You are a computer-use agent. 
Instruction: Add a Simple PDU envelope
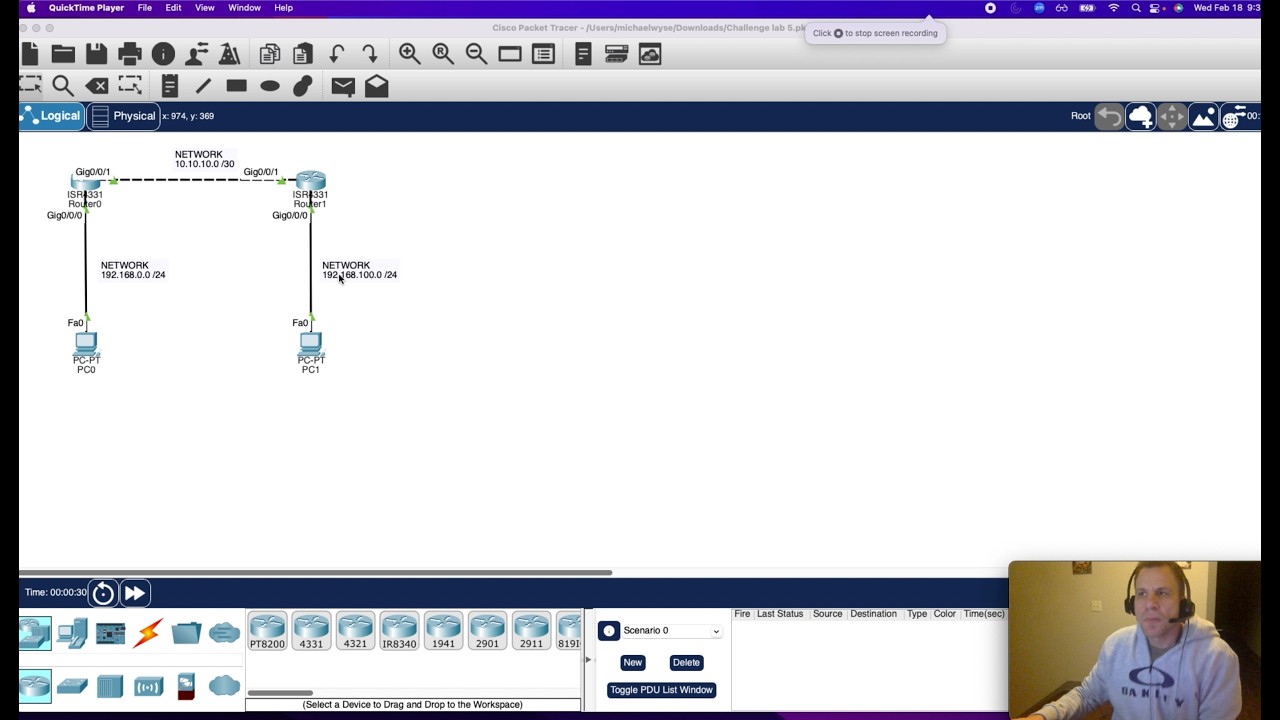click(343, 86)
